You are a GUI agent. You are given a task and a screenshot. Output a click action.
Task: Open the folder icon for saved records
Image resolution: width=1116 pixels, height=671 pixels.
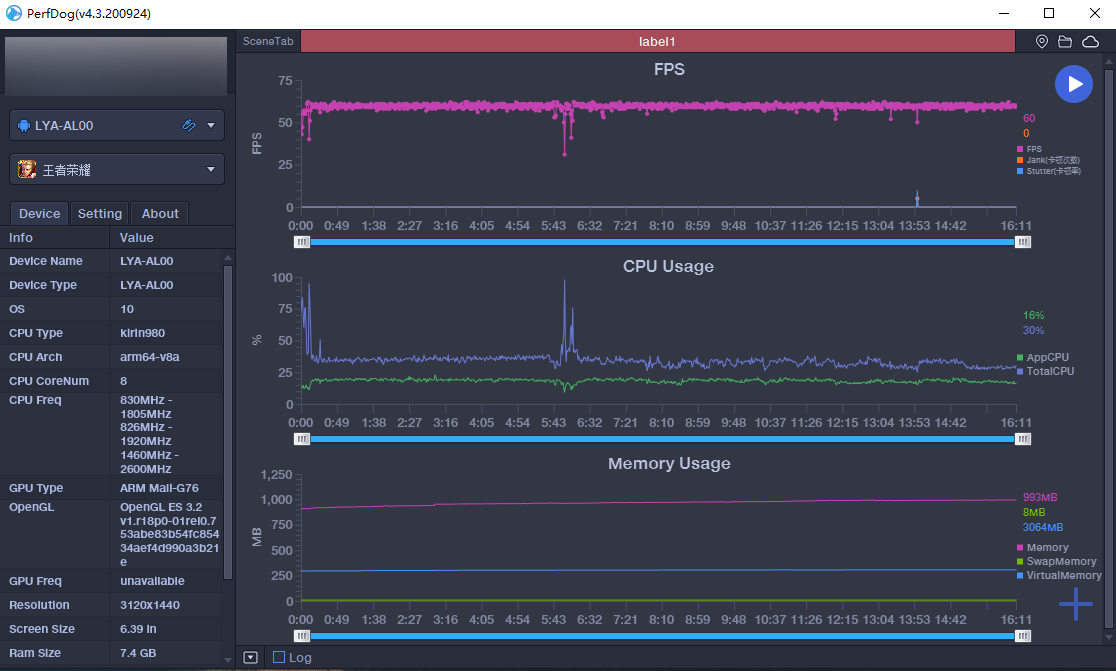click(1065, 42)
